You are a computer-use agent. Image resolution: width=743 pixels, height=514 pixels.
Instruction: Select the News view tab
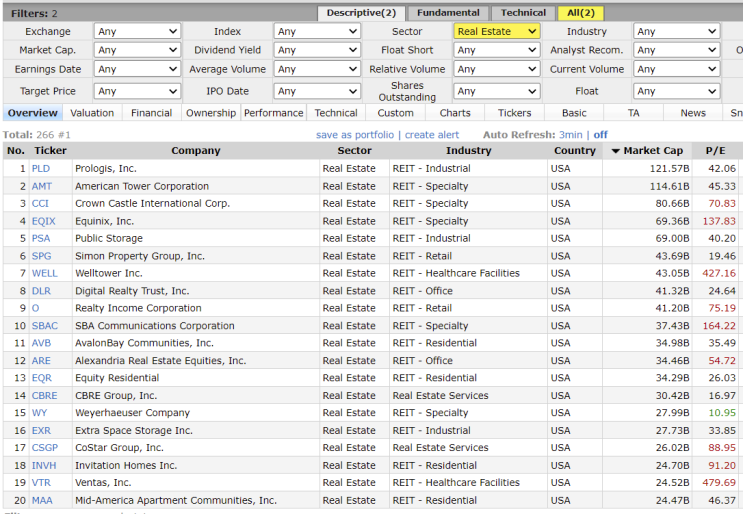pos(693,113)
